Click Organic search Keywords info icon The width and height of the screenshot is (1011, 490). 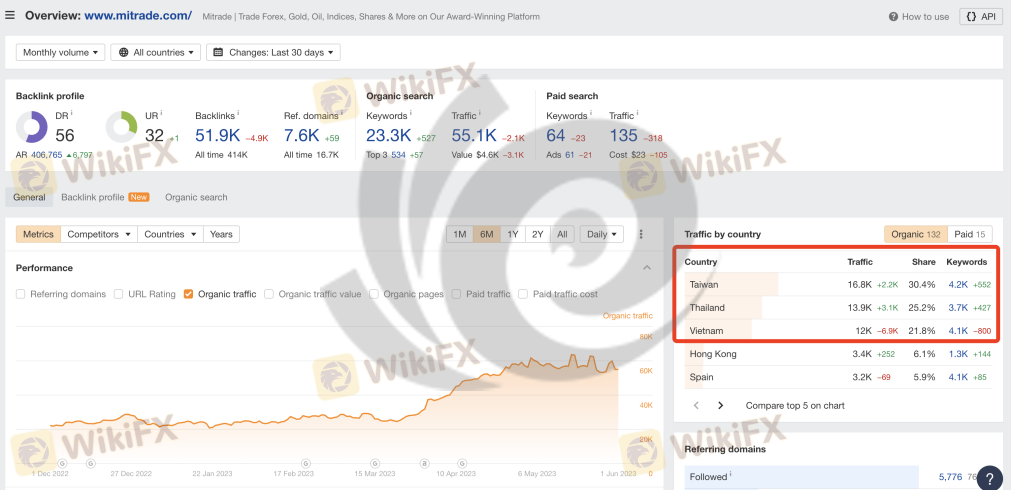[x=410, y=113]
